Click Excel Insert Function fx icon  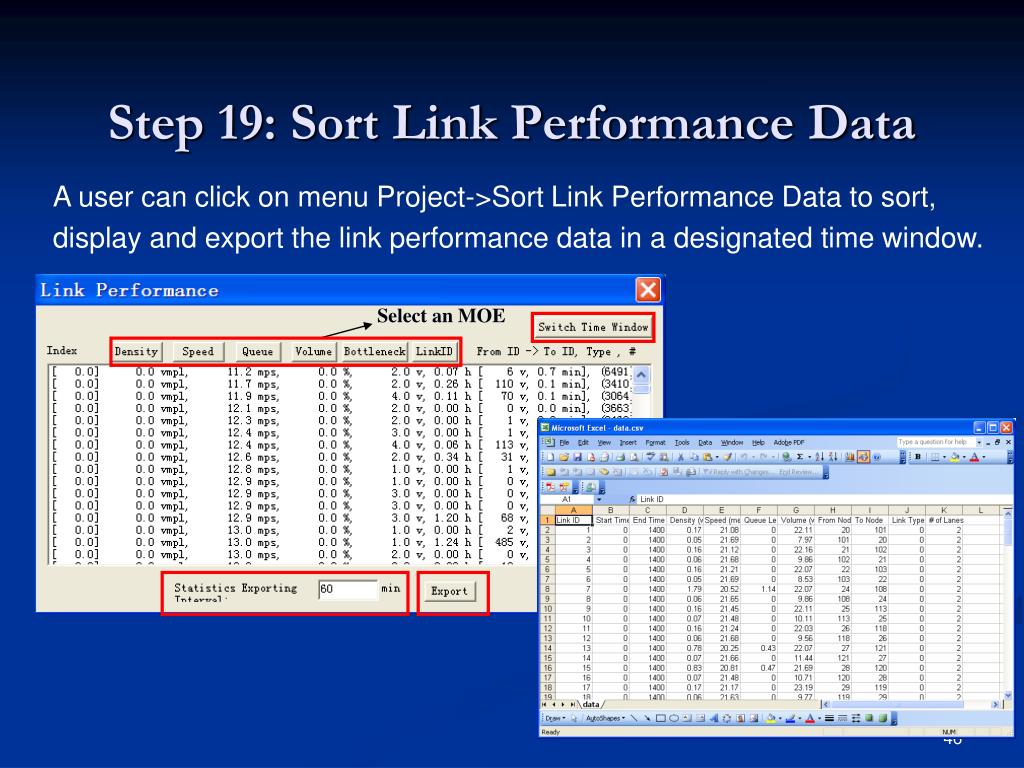[633, 500]
